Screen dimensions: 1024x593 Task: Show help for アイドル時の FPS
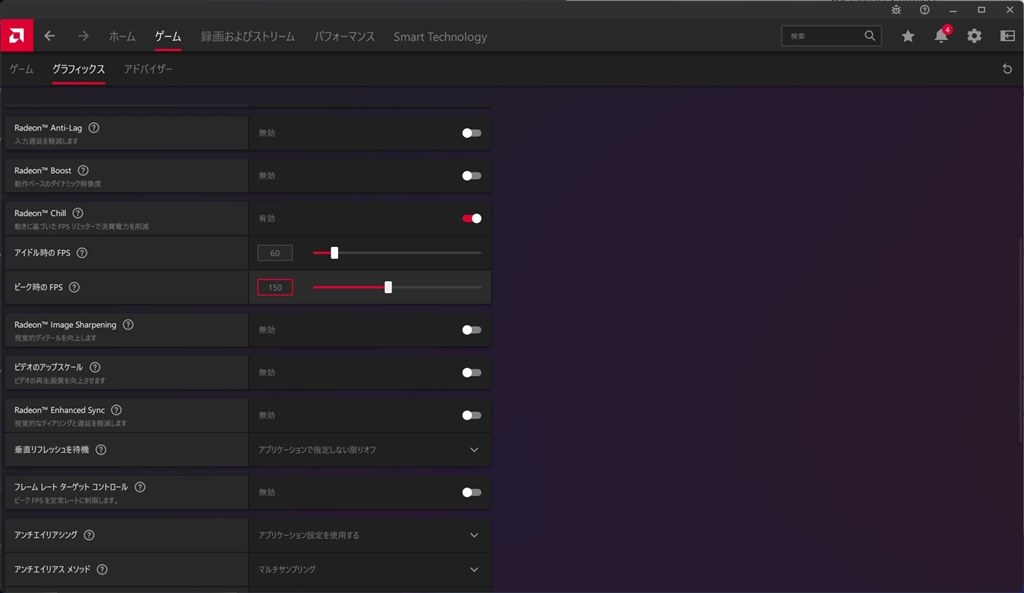point(82,253)
